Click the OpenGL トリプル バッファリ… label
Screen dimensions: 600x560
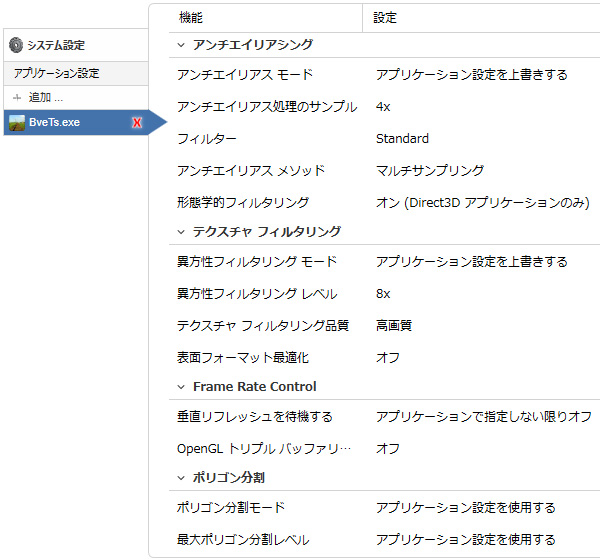point(264,449)
